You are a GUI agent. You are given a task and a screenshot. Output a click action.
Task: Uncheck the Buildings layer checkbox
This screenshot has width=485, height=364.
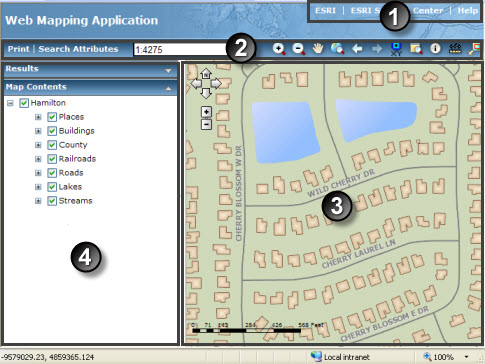pos(52,131)
